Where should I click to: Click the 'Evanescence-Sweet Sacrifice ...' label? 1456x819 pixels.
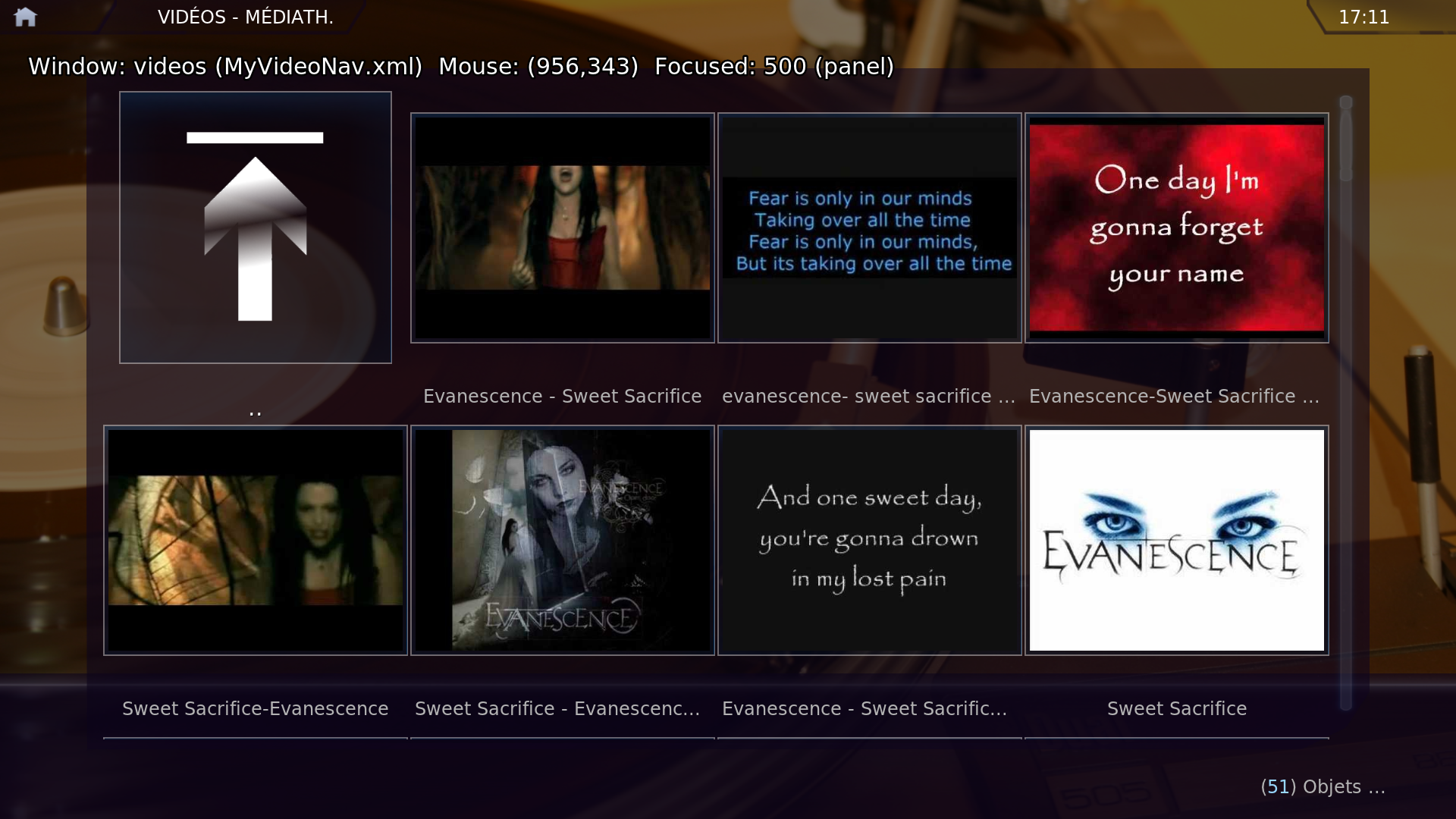[x=1175, y=397]
